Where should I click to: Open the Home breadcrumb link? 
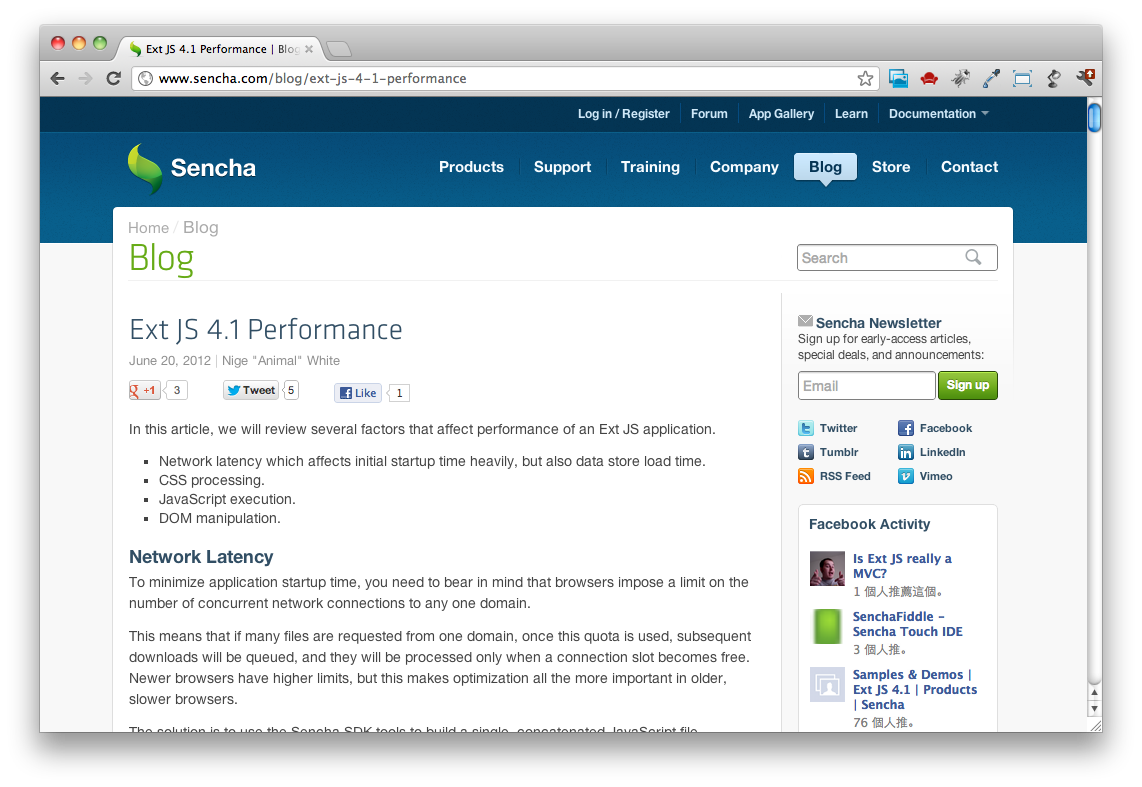click(147, 227)
